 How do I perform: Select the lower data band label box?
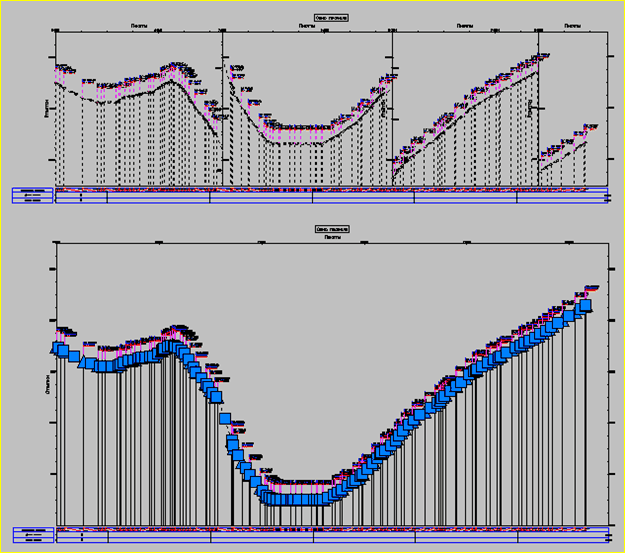click(x=33, y=531)
